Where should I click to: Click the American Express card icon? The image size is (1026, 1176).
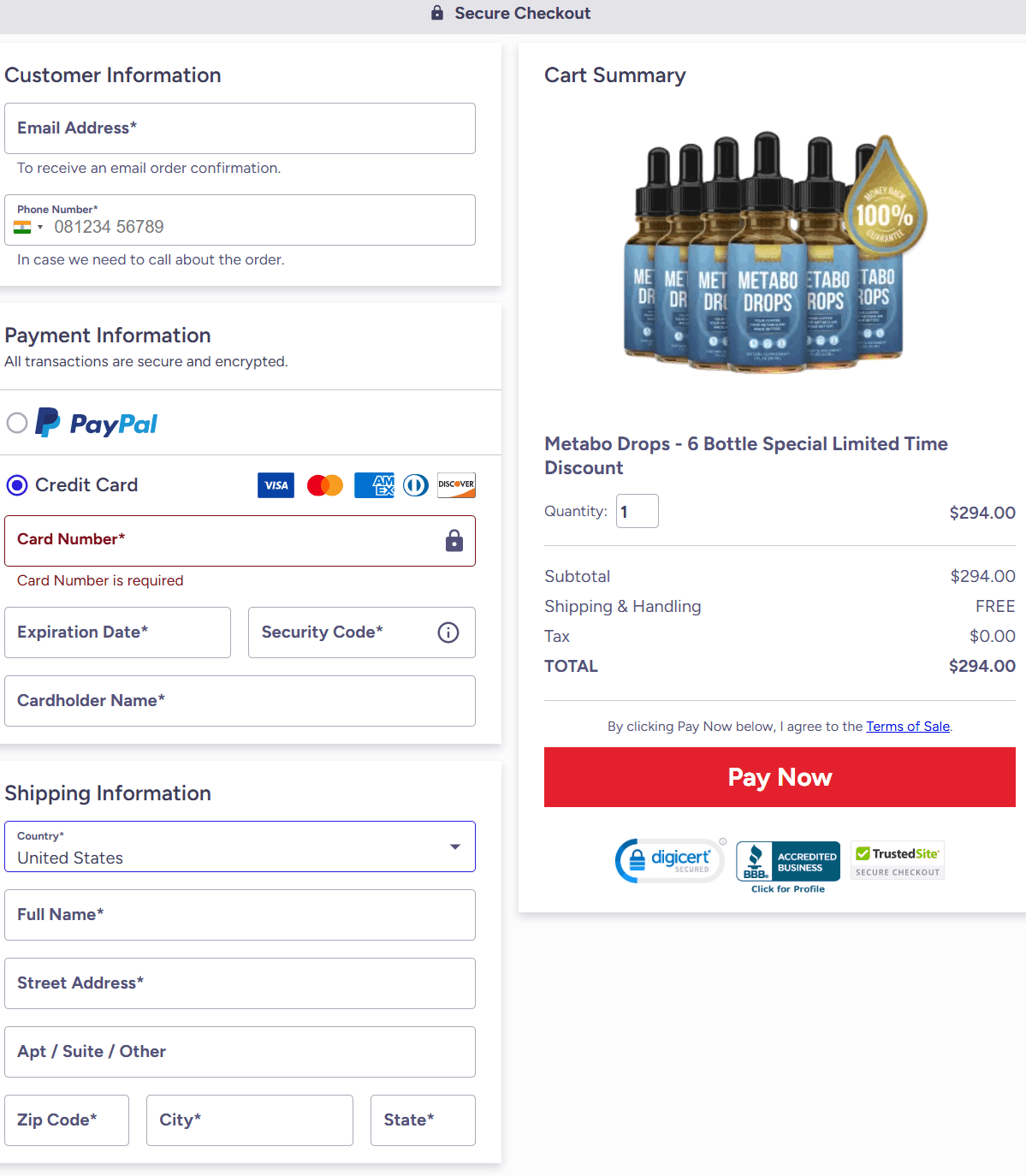point(374,485)
